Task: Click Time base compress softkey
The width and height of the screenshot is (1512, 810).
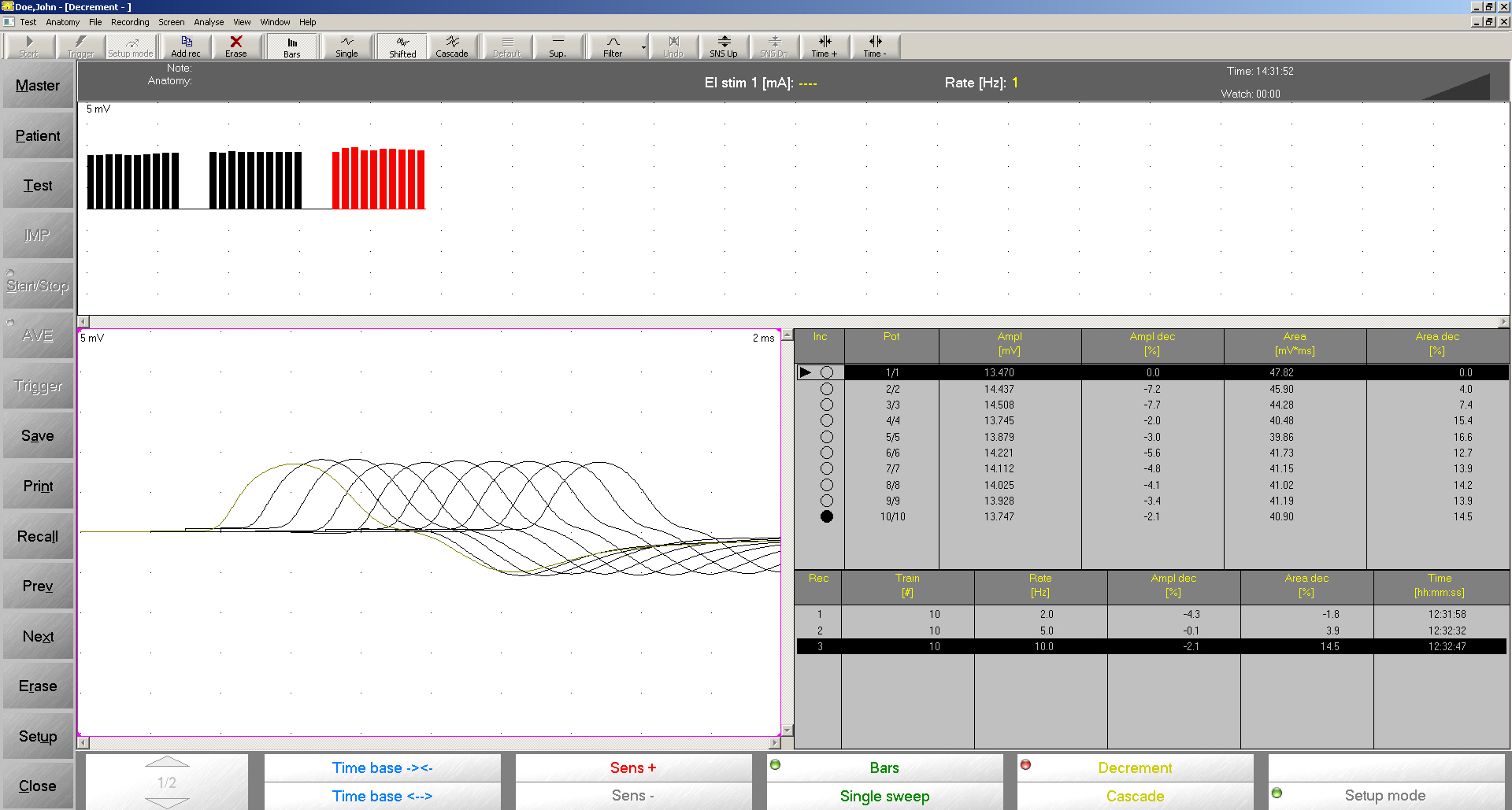Action: (x=383, y=767)
